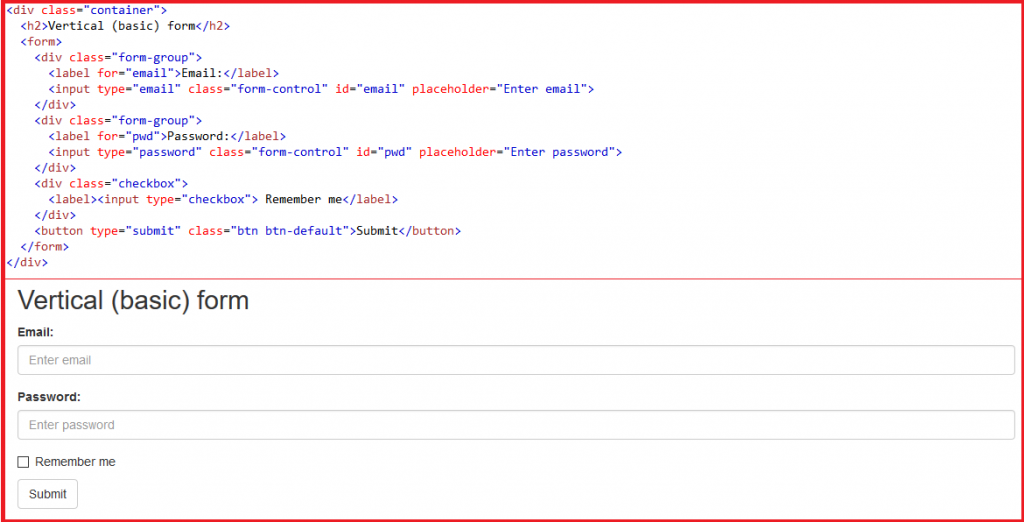Click the button type="submit" code line

pyautogui.click(x=248, y=231)
